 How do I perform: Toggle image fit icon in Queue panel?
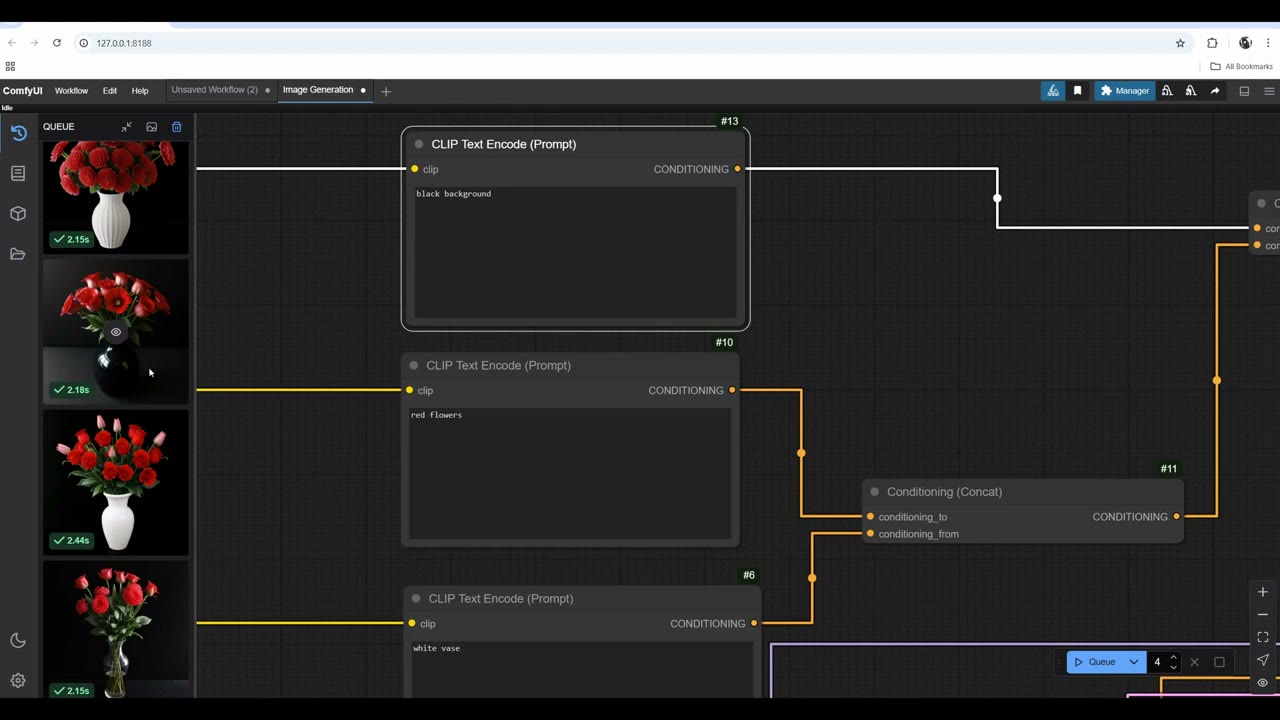(151, 127)
